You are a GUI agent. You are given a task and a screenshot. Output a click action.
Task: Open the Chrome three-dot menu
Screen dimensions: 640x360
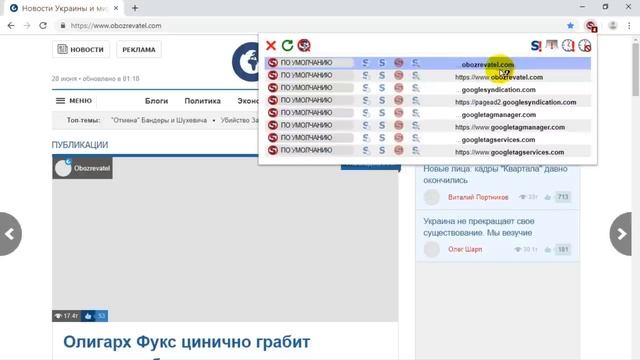(629, 25)
